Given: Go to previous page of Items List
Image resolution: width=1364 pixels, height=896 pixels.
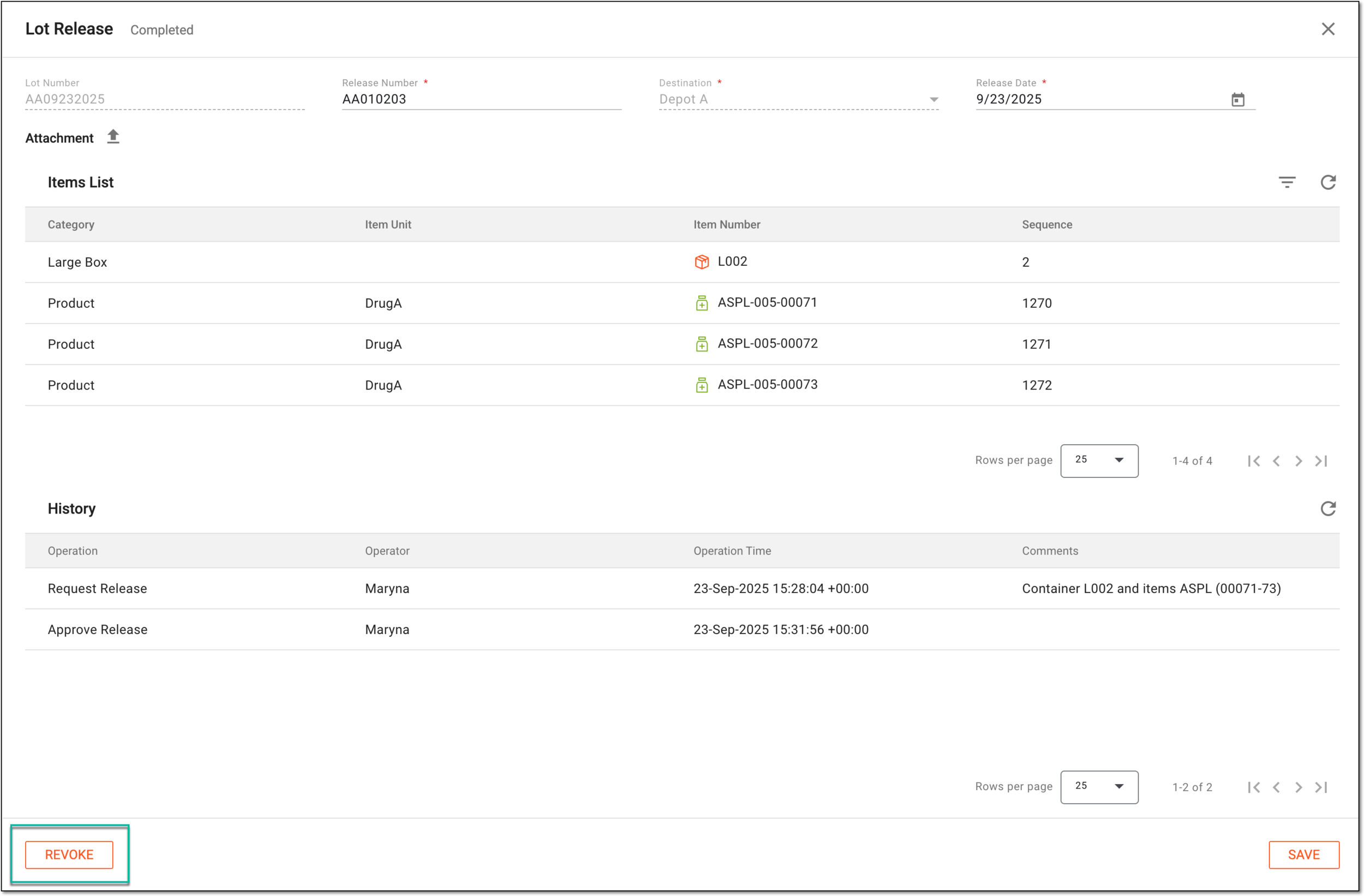Looking at the screenshot, I should click(1276, 461).
